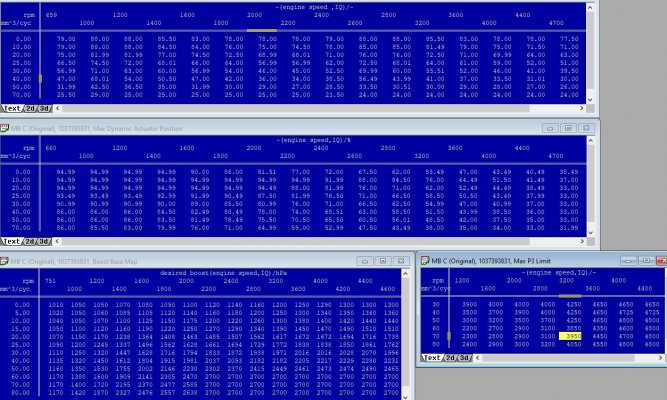Click the Max Dynamic Actuator Position window icon
667x400 pixels.
pyautogui.click(x=6, y=129)
